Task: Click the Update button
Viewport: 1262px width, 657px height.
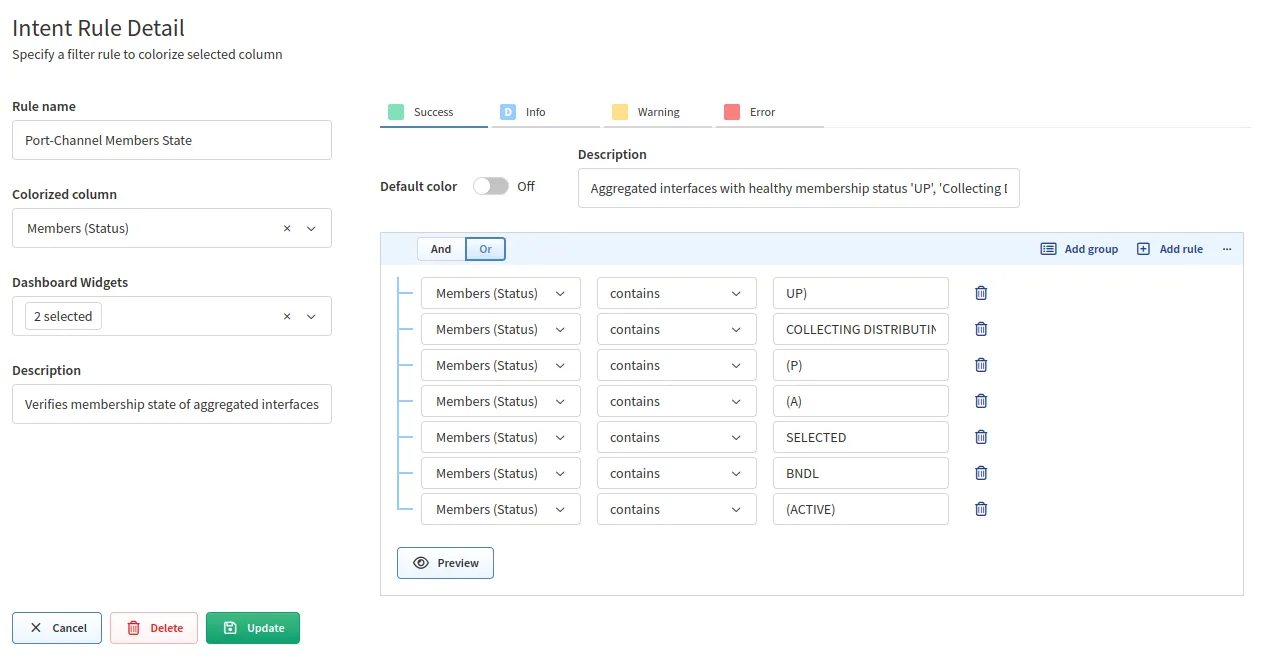Action: pos(253,628)
